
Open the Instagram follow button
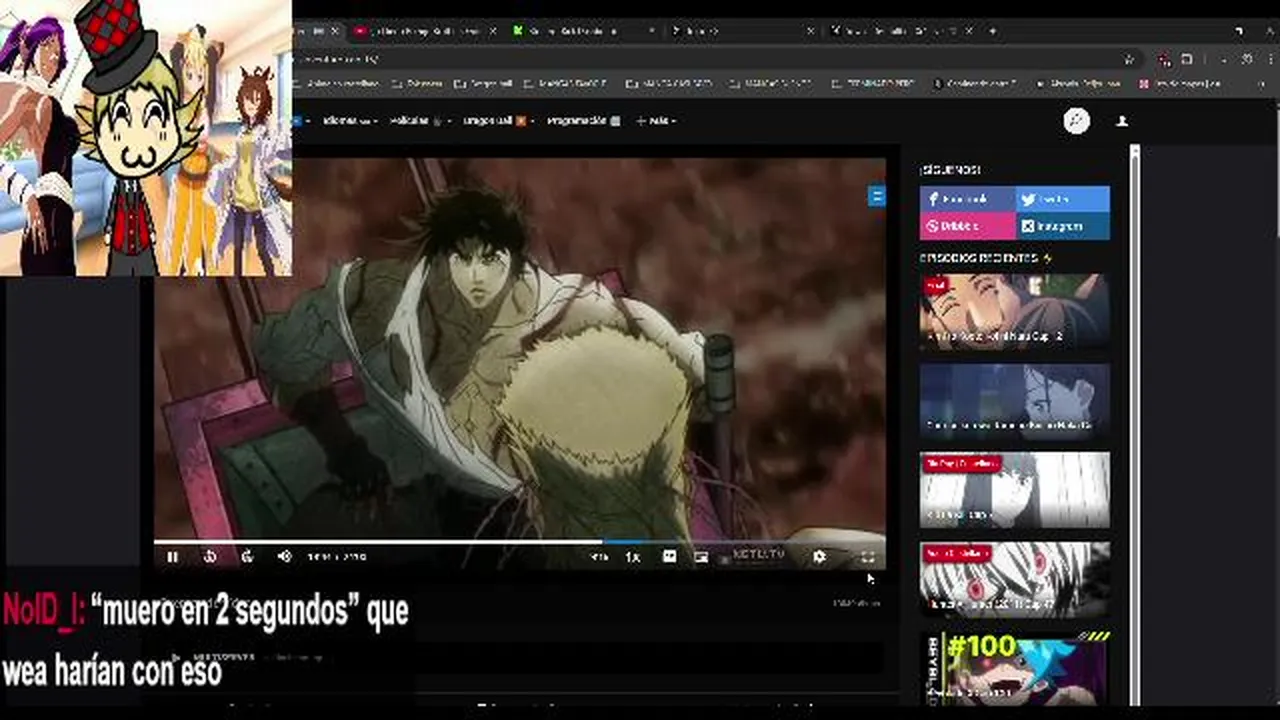(1062, 226)
